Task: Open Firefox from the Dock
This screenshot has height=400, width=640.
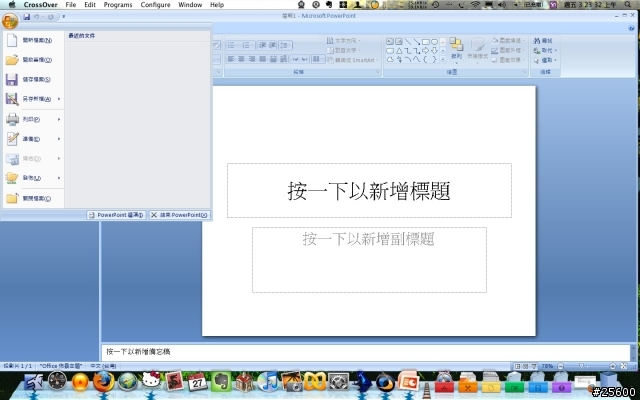Action: (104, 382)
